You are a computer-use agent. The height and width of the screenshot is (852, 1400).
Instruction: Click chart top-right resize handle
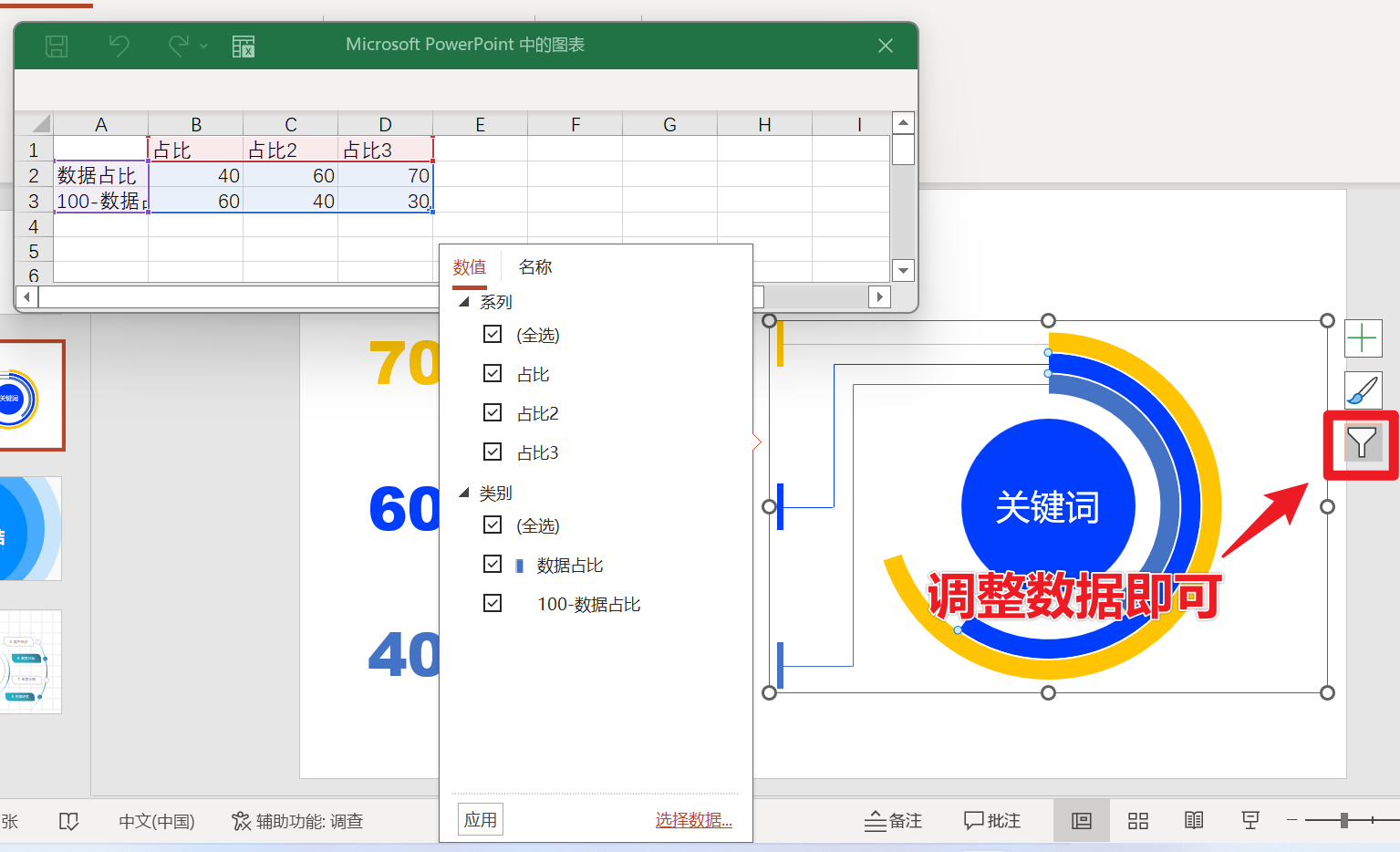tap(1327, 320)
